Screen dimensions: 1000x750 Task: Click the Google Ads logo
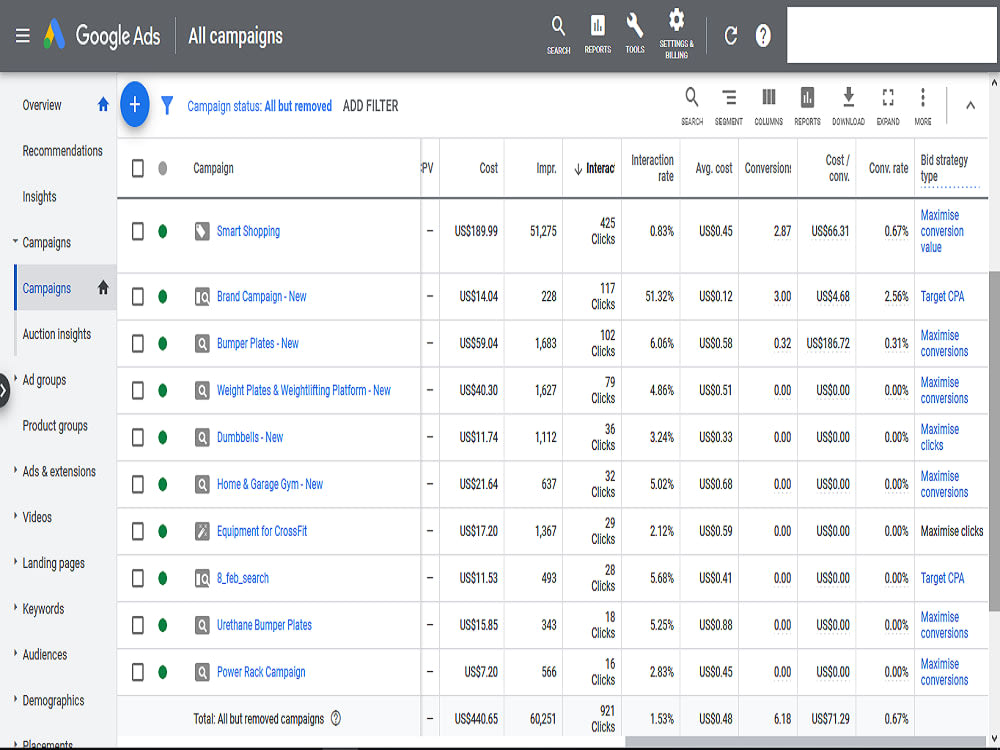click(102, 35)
